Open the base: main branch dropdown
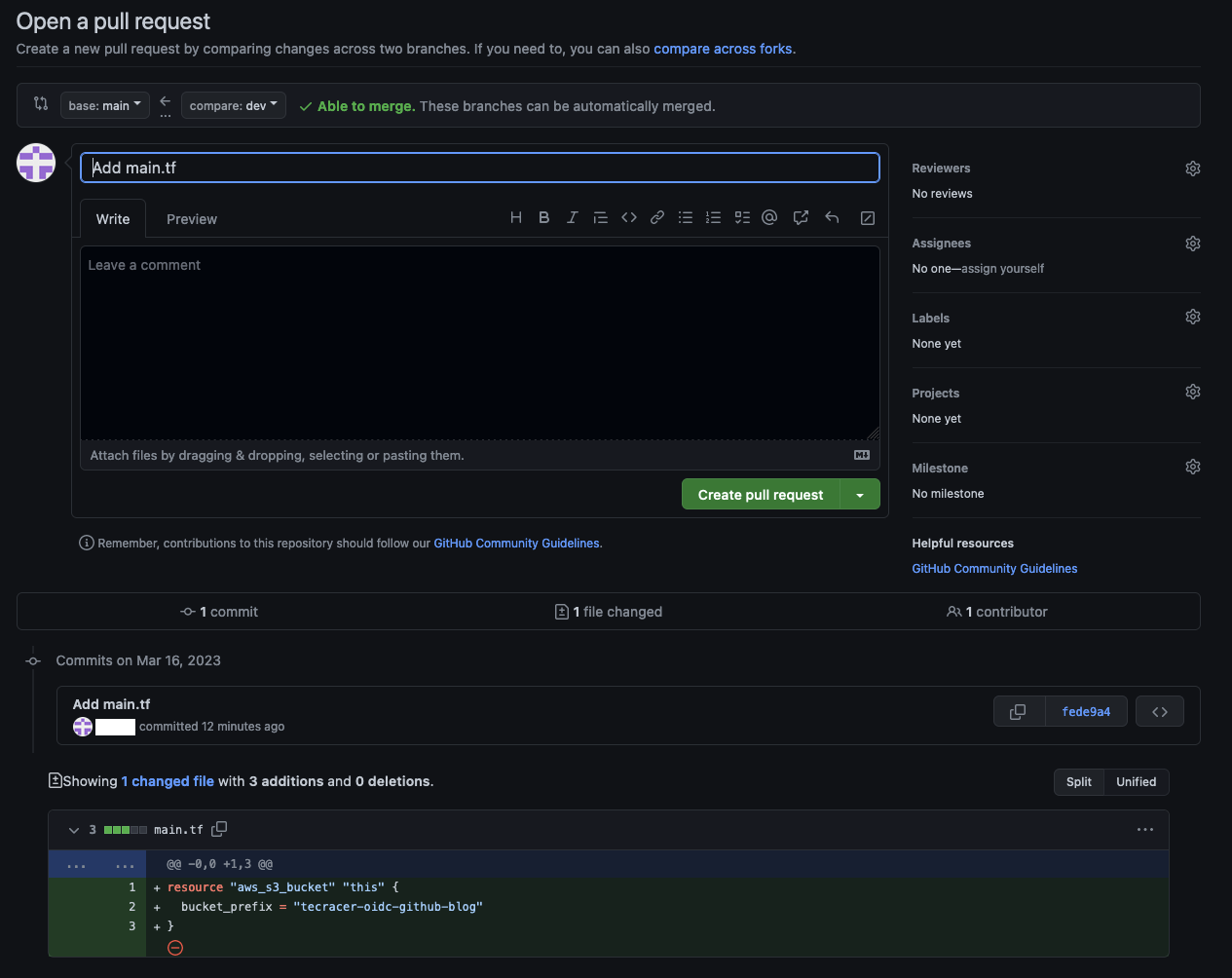1232x978 pixels. 104,105
